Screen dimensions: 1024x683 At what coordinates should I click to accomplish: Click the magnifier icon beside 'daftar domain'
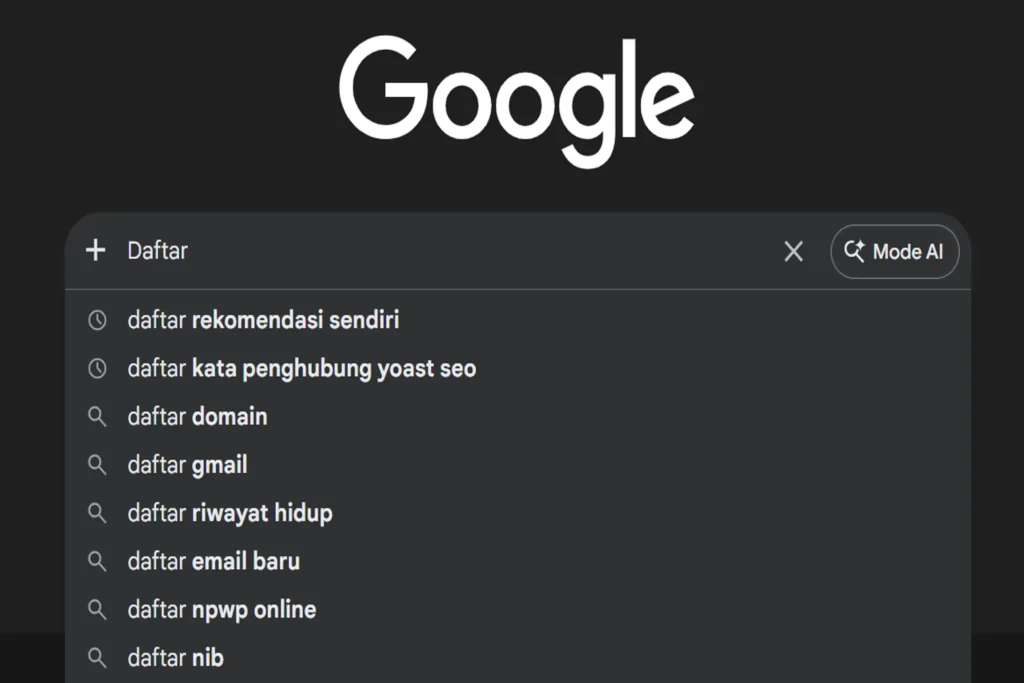(x=97, y=417)
